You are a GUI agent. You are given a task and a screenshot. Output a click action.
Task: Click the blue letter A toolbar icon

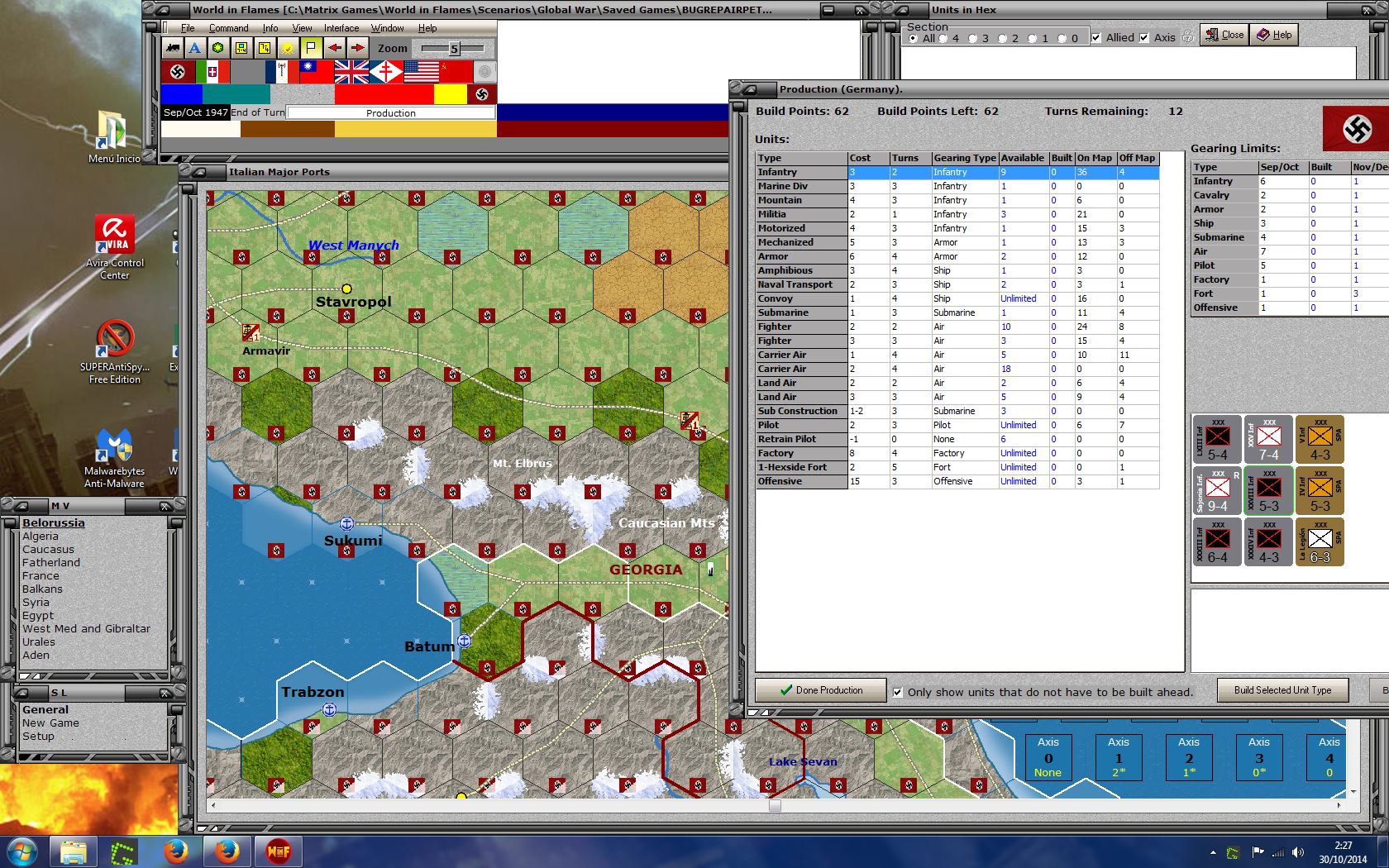click(195, 48)
